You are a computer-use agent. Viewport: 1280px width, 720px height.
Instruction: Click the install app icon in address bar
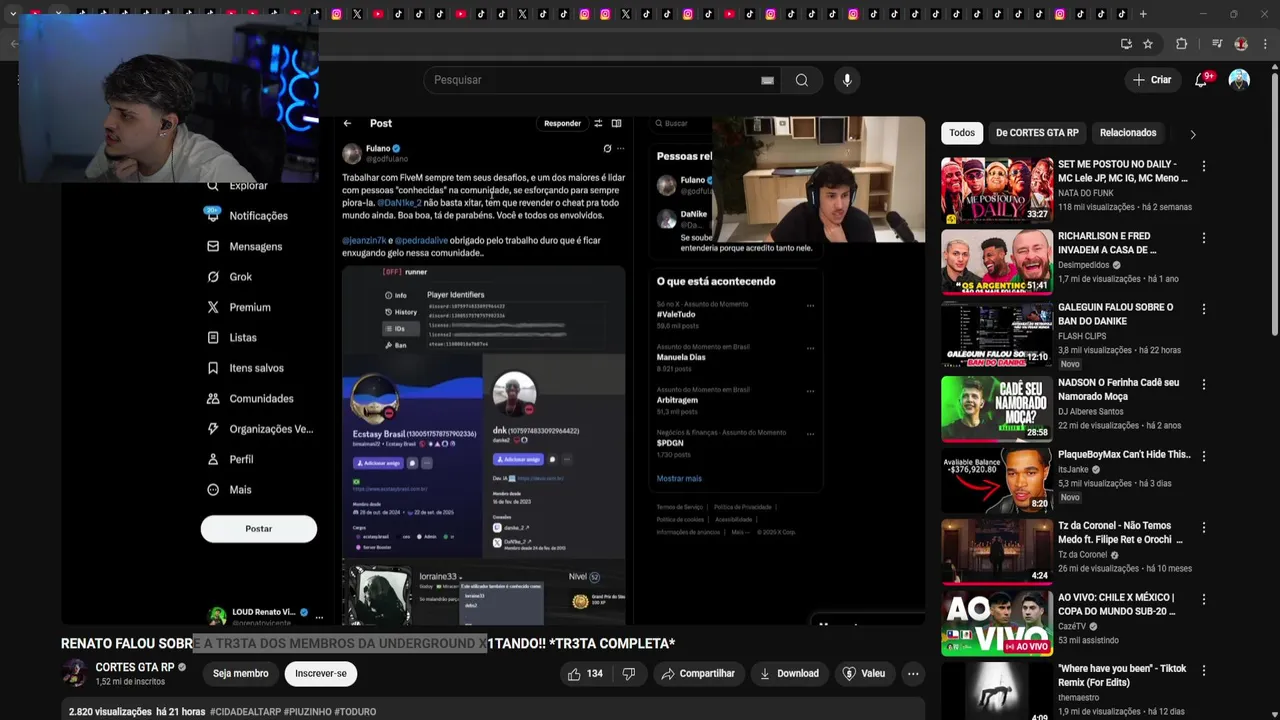click(x=1126, y=44)
